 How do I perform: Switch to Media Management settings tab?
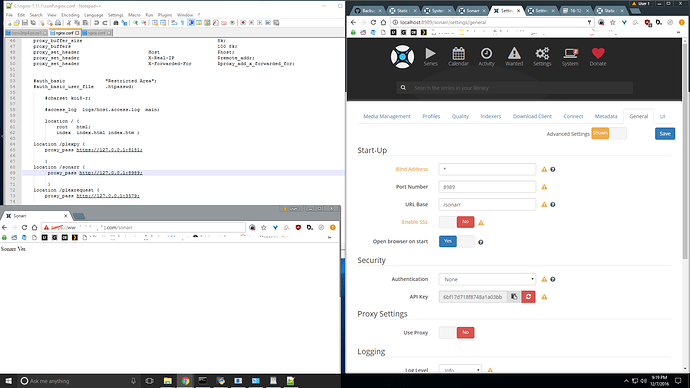(x=387, y=117)
